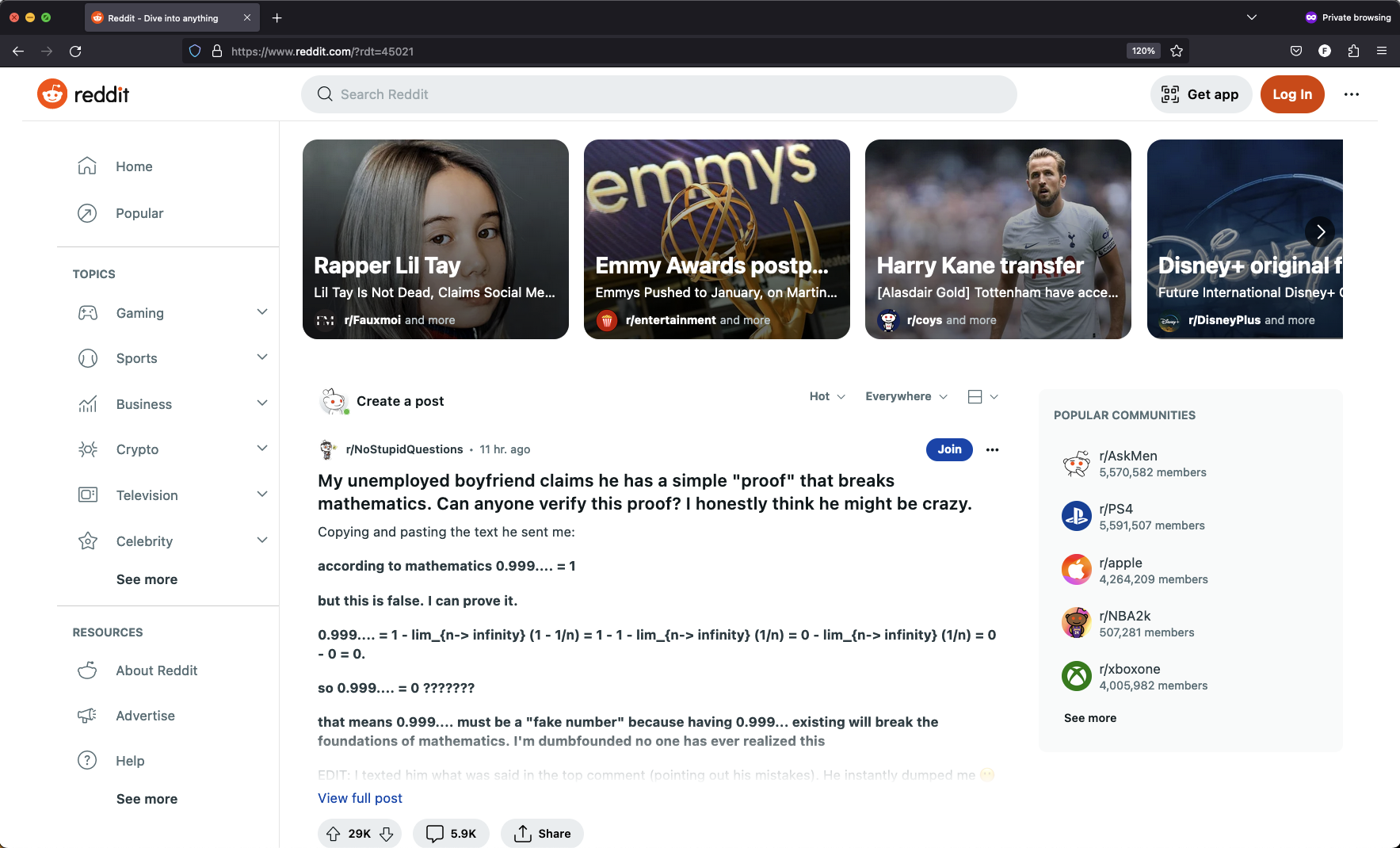
Task: Open the Everywhere location dropdown
Action: 906,396
